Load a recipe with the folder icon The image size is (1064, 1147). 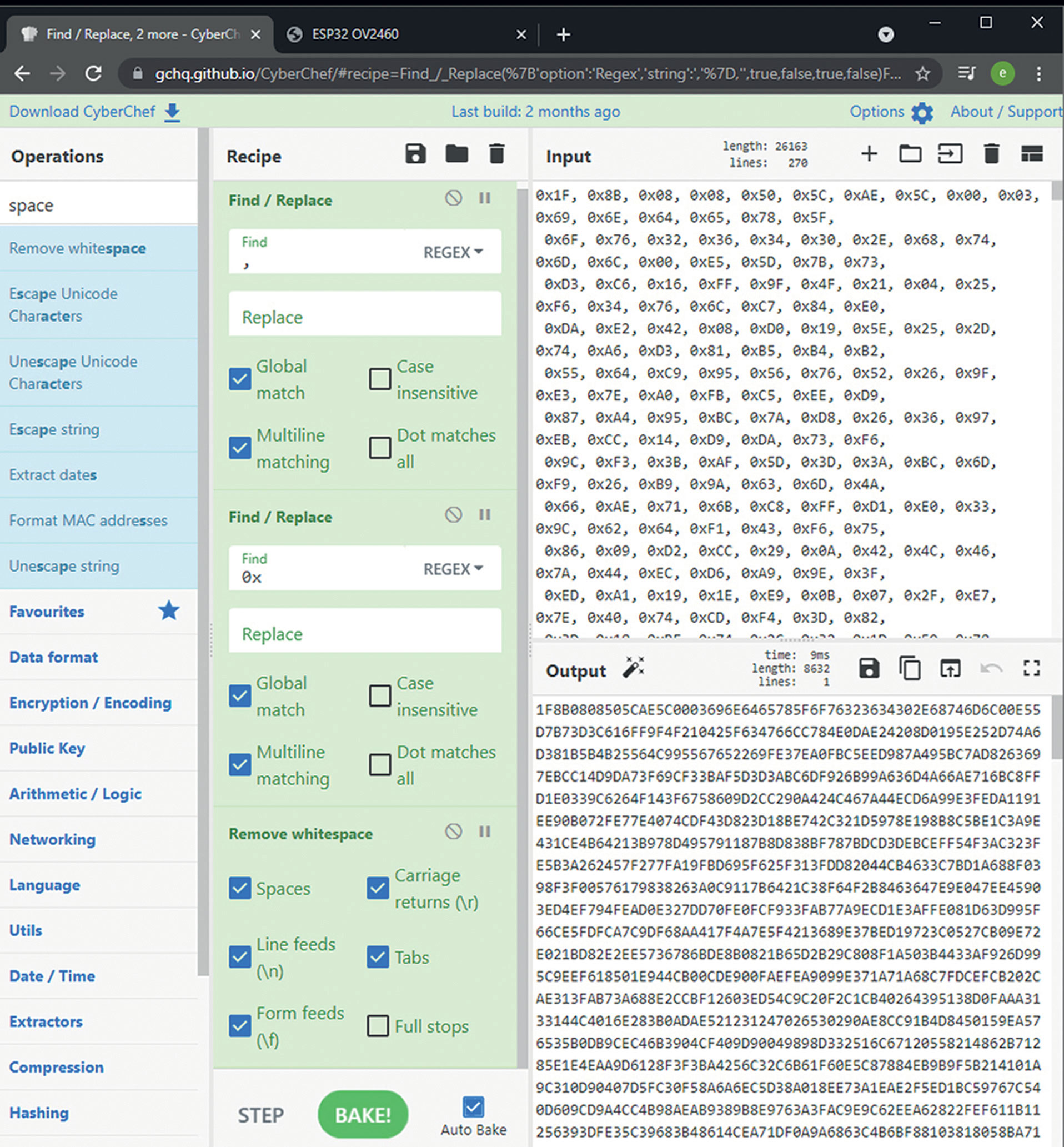pos(456,154)
